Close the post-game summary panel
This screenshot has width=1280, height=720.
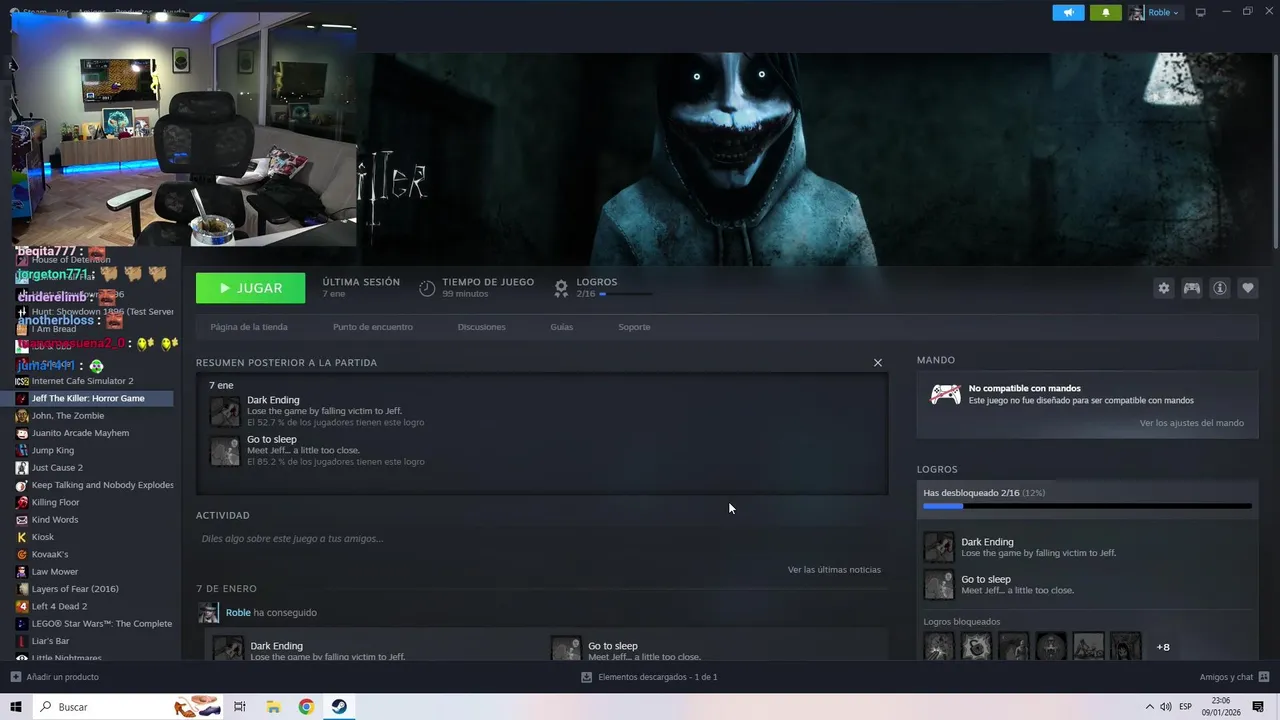(878, 363)
